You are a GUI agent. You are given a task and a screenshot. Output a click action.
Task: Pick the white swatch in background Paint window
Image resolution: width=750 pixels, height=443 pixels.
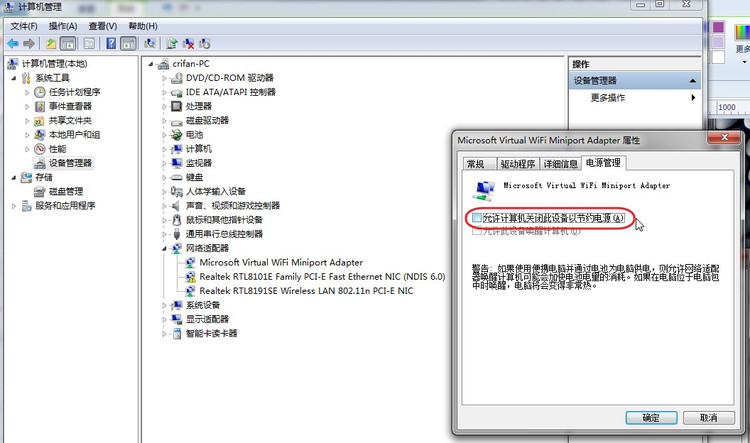(718, 57)
